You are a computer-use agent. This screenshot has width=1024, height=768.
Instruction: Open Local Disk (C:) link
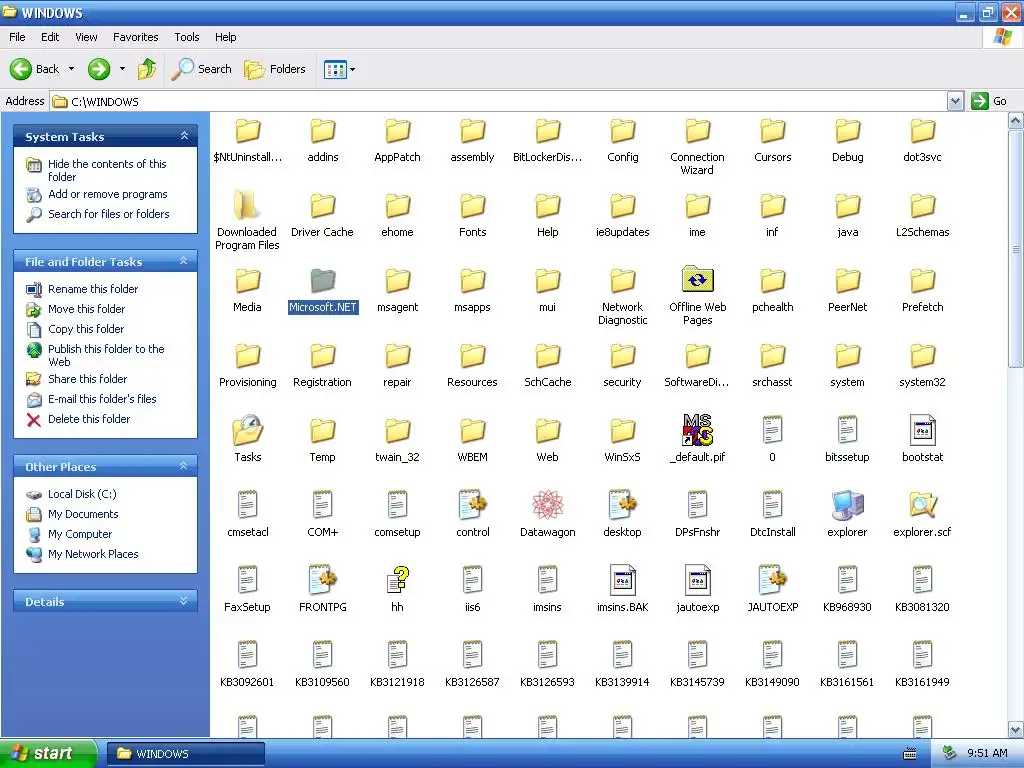[82, 494]
